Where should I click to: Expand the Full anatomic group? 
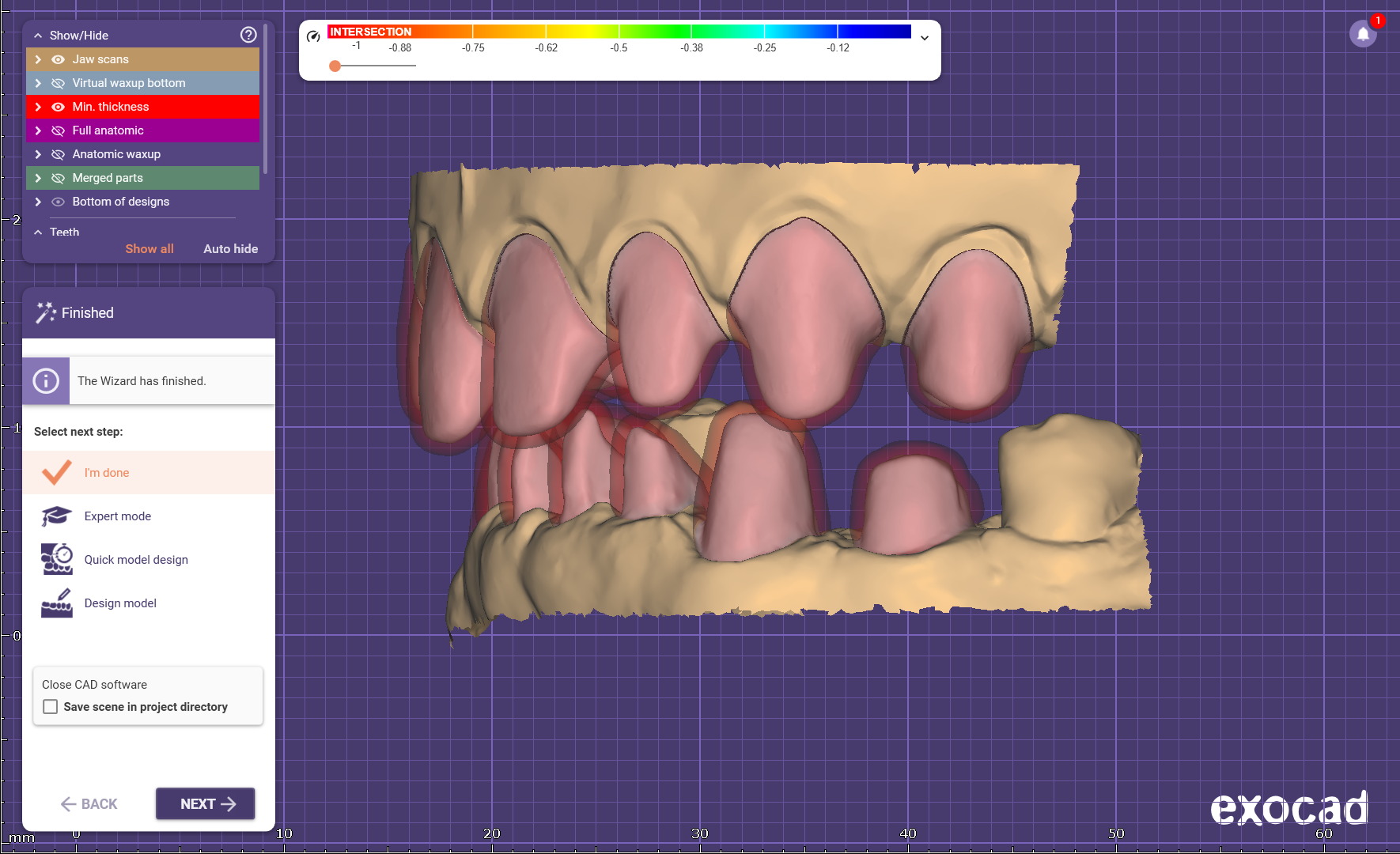tap(38, 130)
